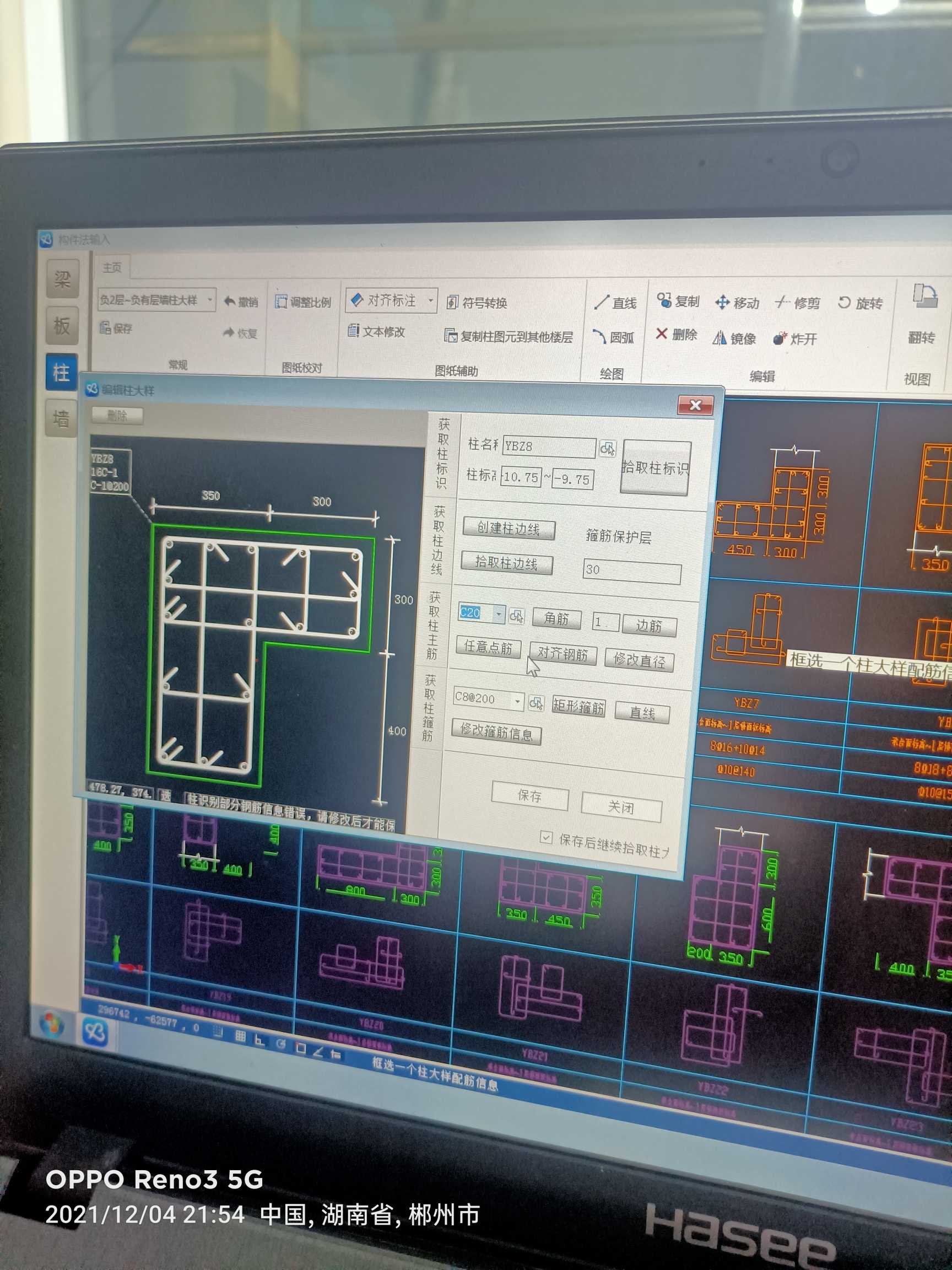The height and width of the screenshot is (1270, 952).
Task: Open the Windows Start button
Action: pyautogui.click(x=52, y=1024)
